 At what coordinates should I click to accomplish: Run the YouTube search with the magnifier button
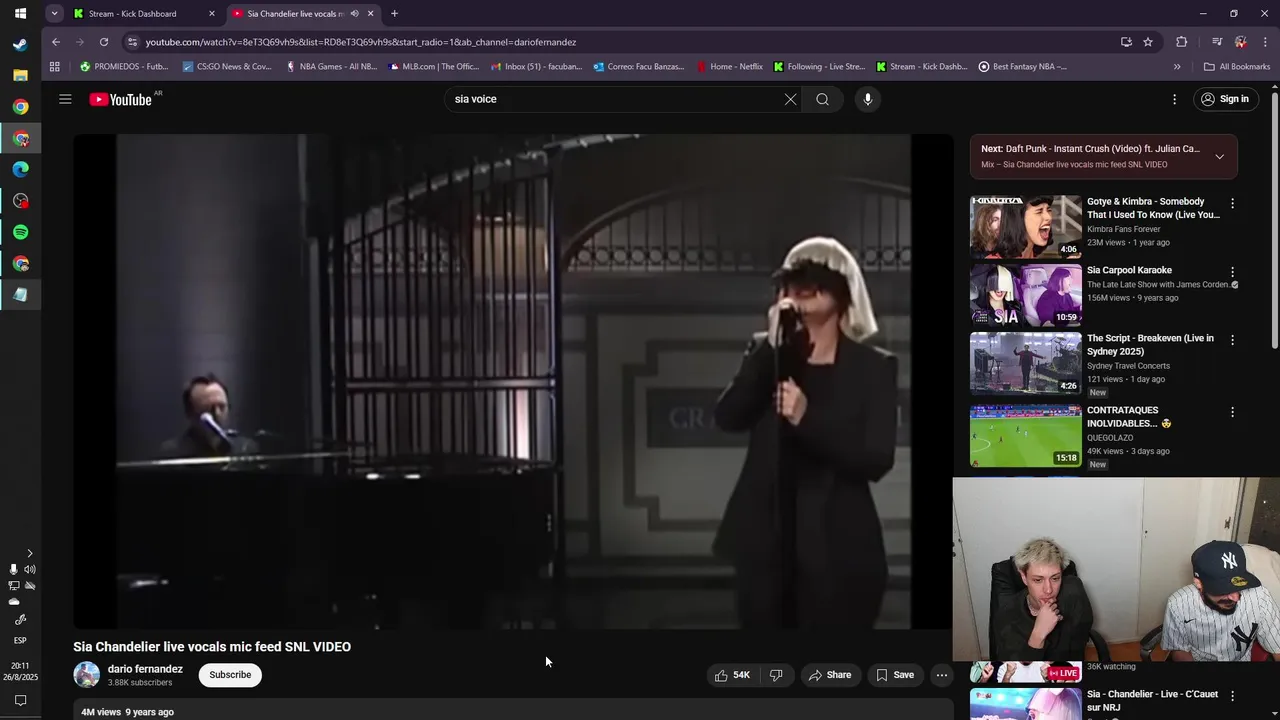pos(822,99)
